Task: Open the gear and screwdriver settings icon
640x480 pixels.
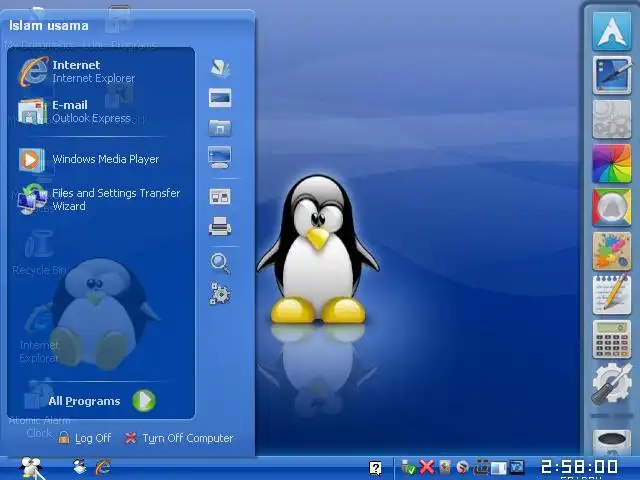Action: (611, 384)
